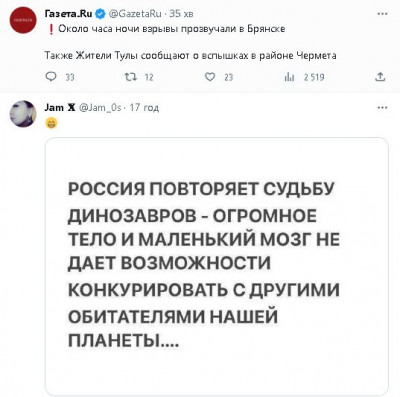Click the blue verified badge next to Газета.Ru
Viewport: 400px width, 397px height.
click(x=101, y=14)
